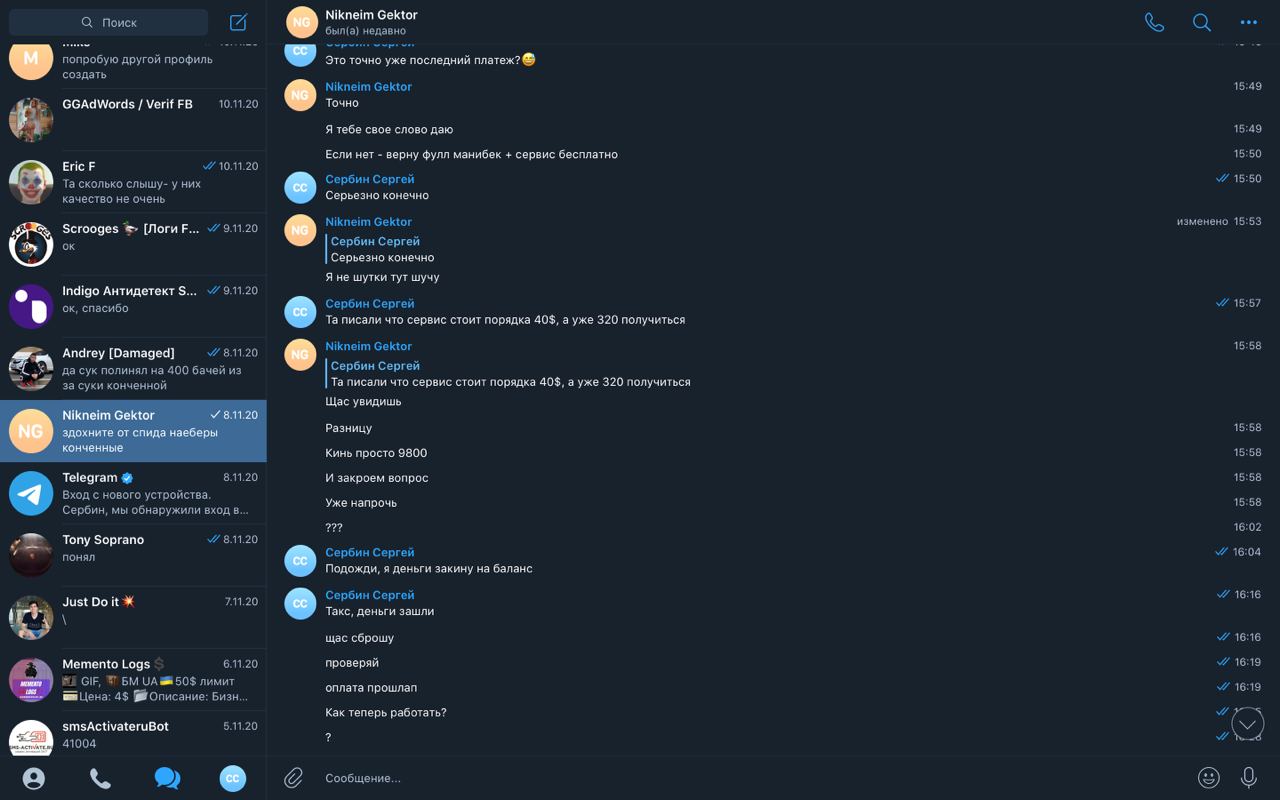Open search in this chat

(x=1202, y=22)
